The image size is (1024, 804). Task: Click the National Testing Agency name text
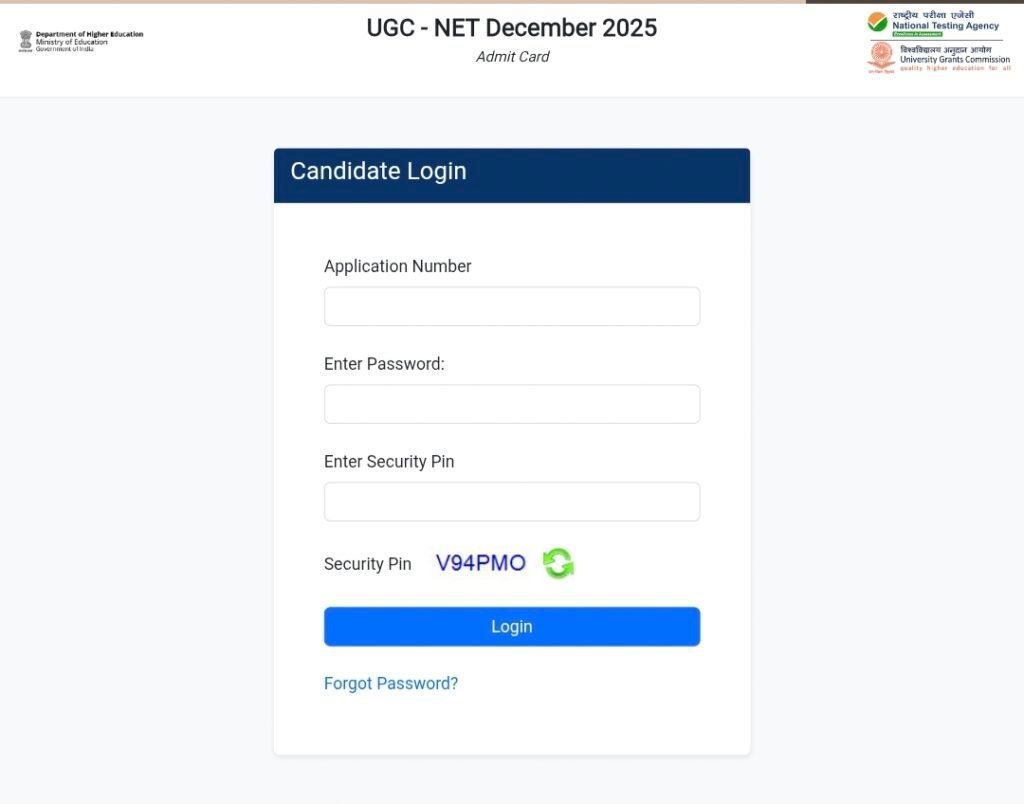pyautogui.click(x=945, y=26)
